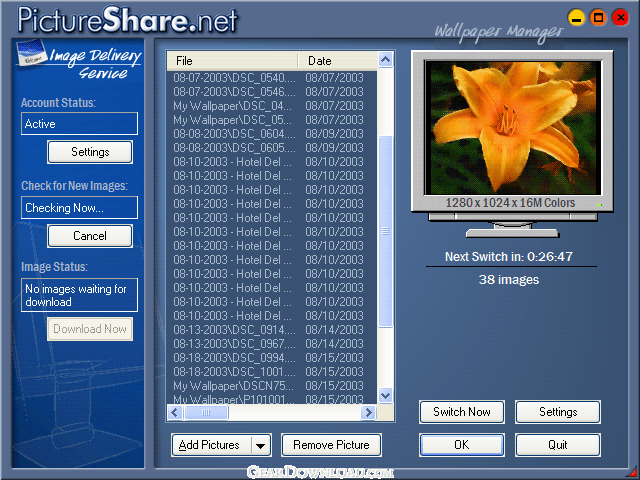Click the Next Switch in countdown text
The height and width of the screenshot is (480, 640).
click(x=509, y=257)
